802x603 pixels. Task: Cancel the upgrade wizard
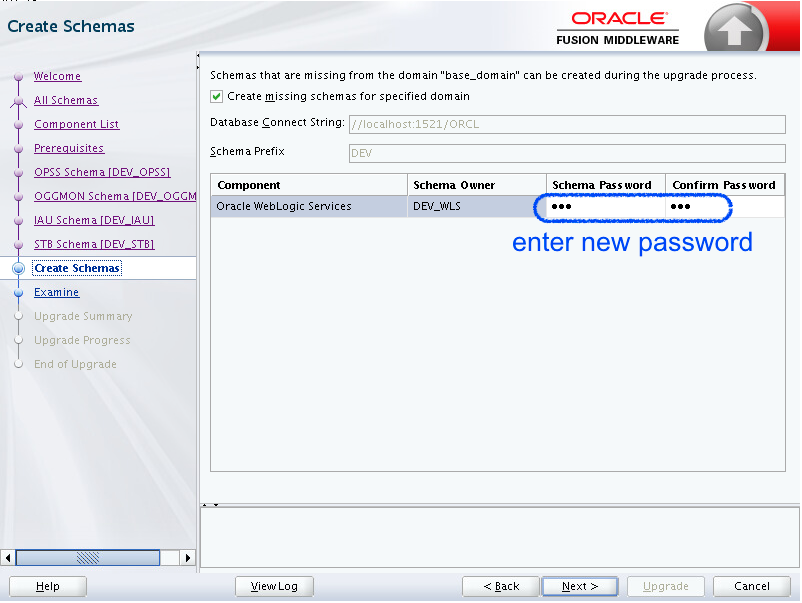751,586
